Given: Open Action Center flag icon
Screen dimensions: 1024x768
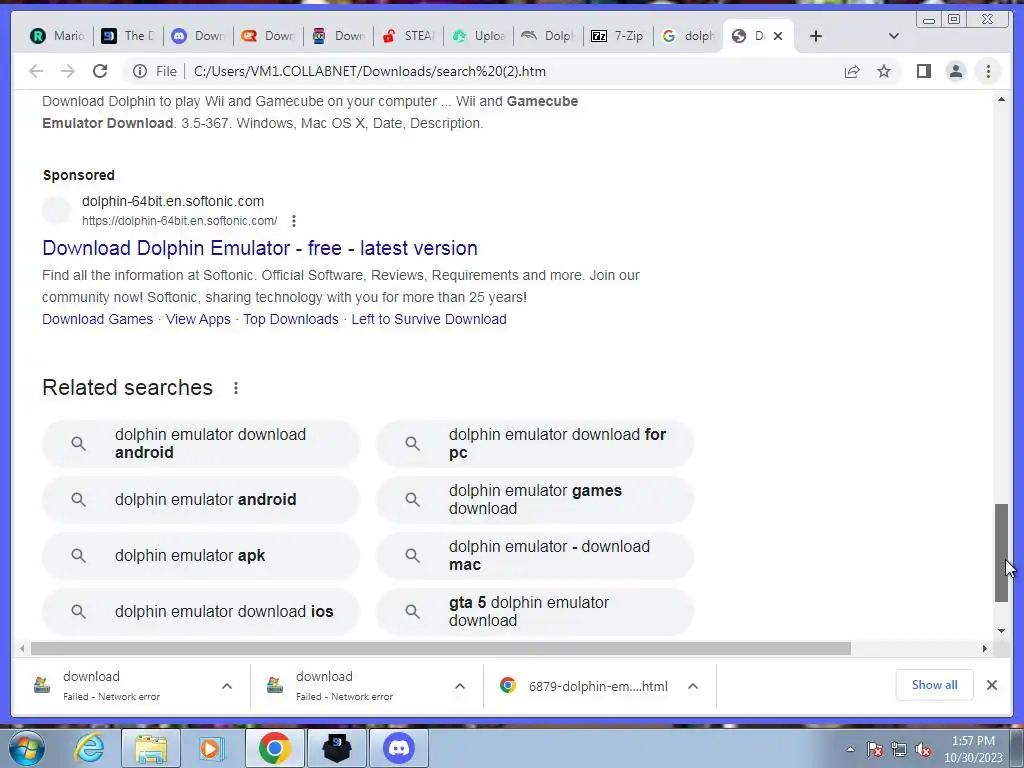Looking at the screenshot, I should click(x=874, y=749).
